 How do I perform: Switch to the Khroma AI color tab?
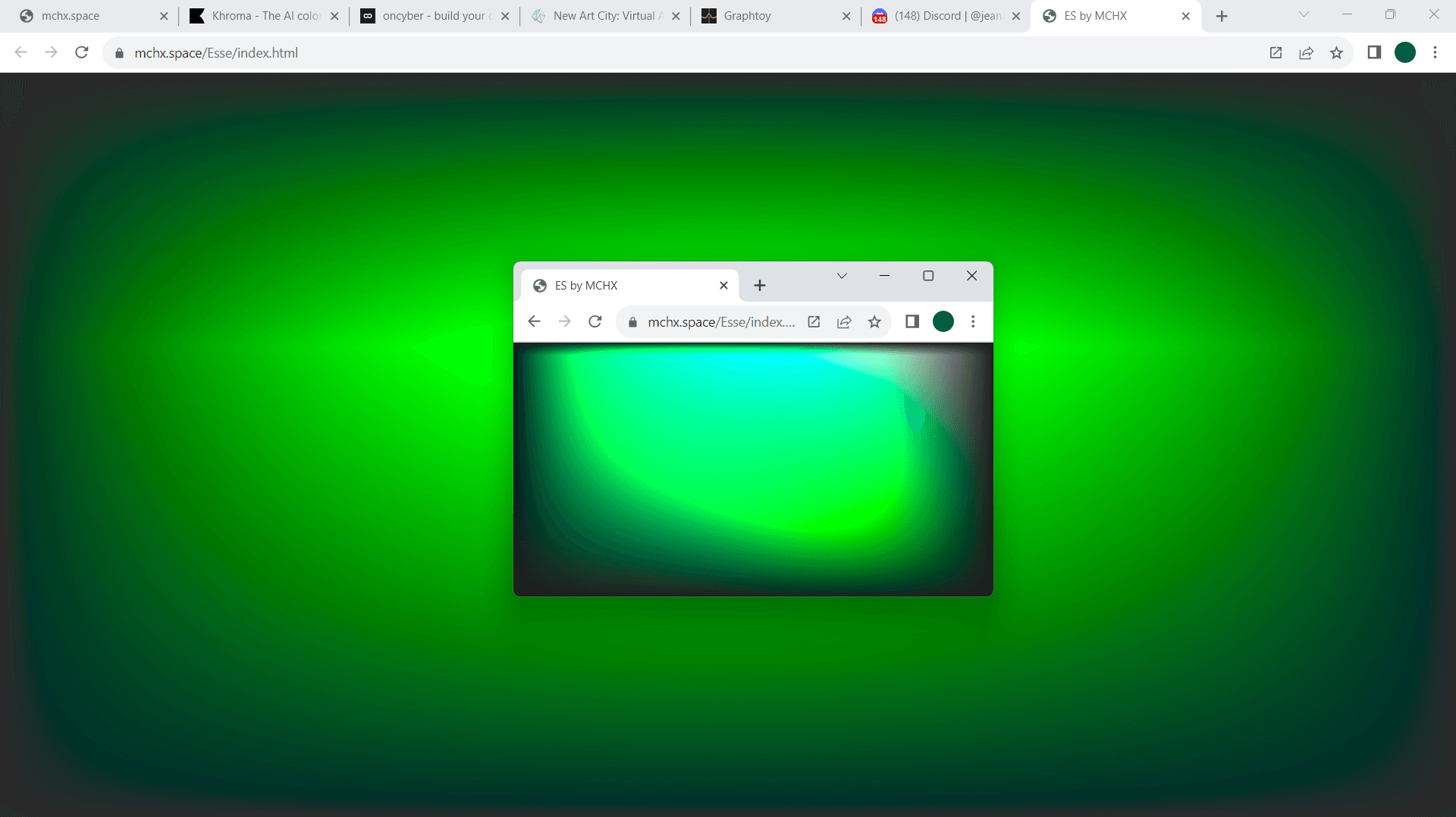258,16
